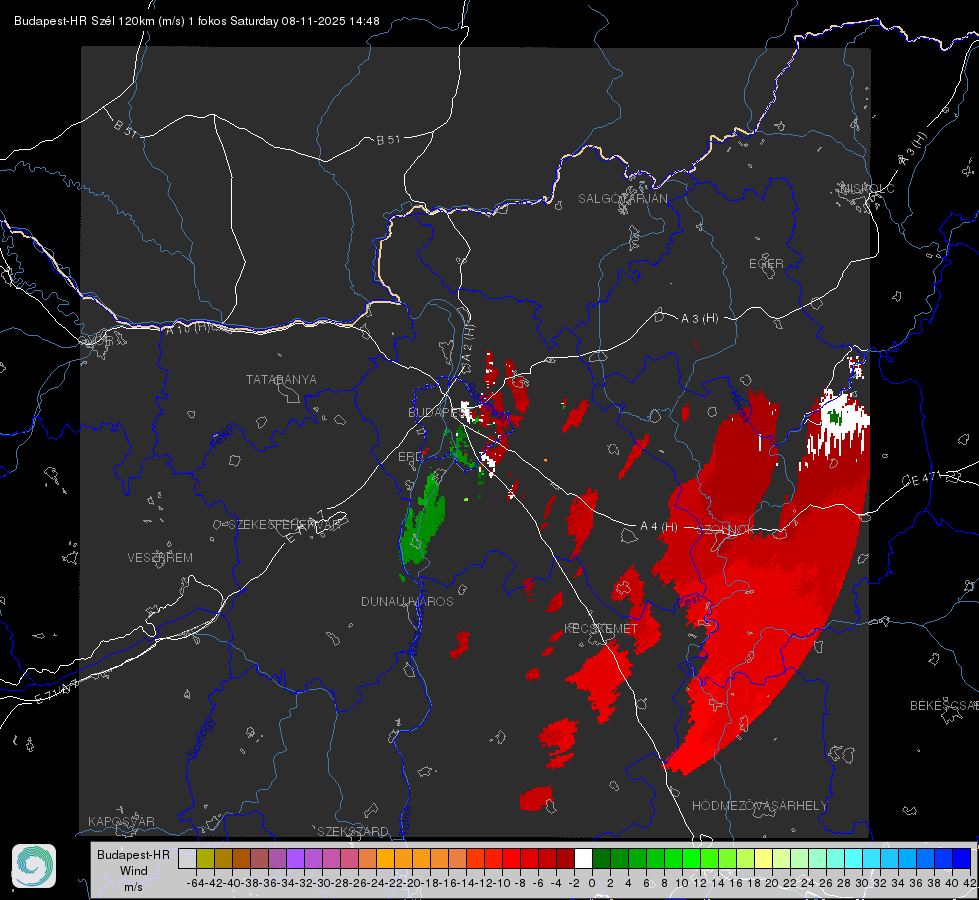Click the radar title with date 08-11-2025 14:48
979x900 pixels.
(x=197, y=21)
